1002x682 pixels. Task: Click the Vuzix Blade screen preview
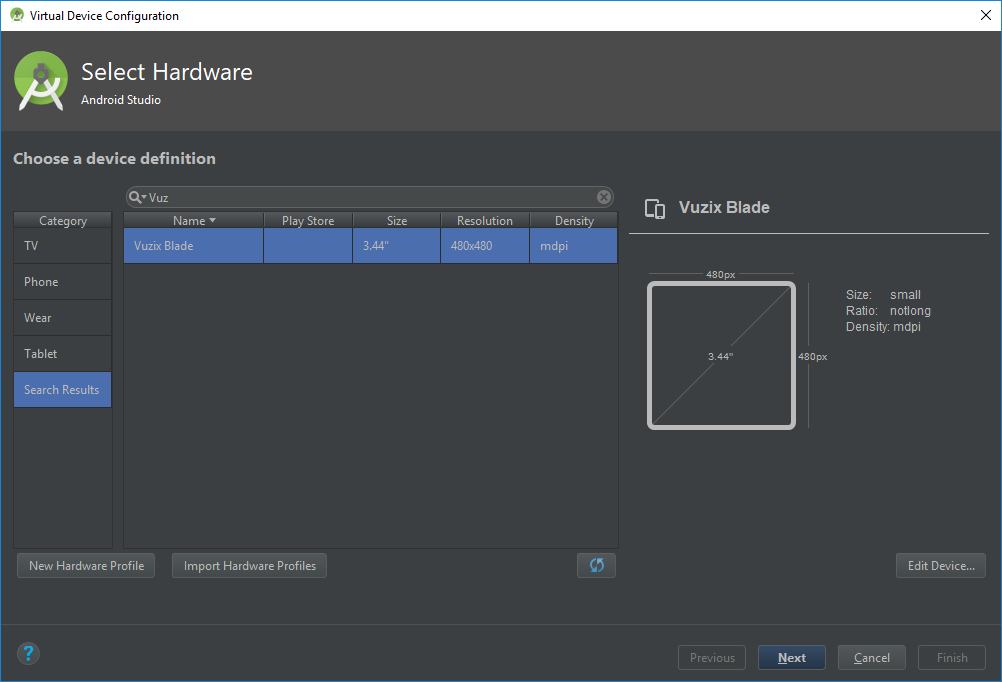[x=721, y=355]
